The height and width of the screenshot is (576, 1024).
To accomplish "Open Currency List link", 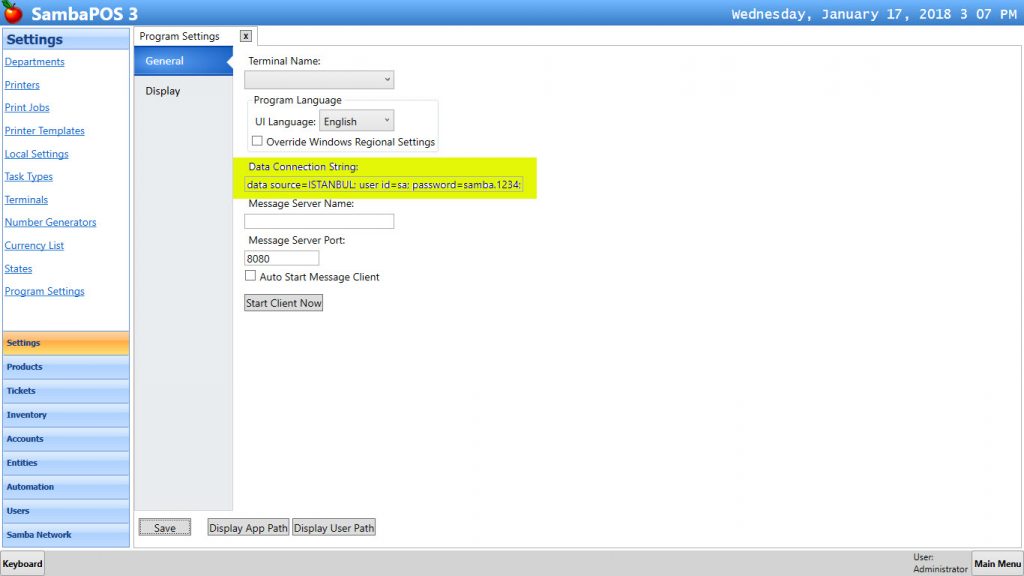I will 34,246.
